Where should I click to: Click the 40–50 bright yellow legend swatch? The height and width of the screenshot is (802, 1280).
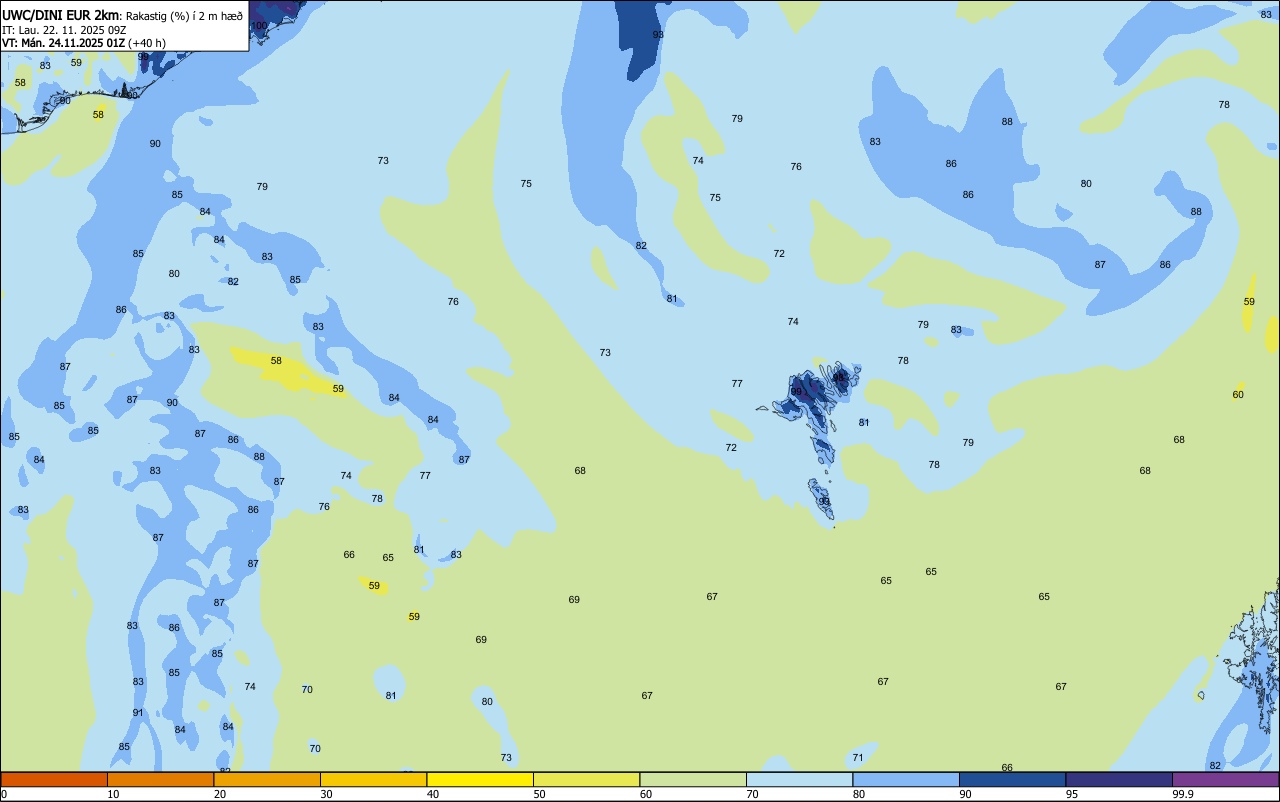point(480,779)
